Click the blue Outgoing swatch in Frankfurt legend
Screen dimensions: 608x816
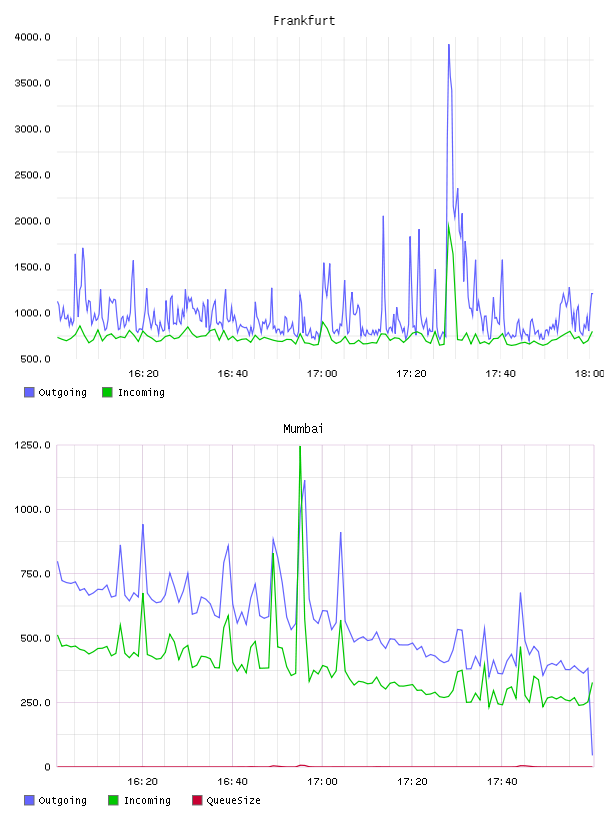[x=29, y=392]
